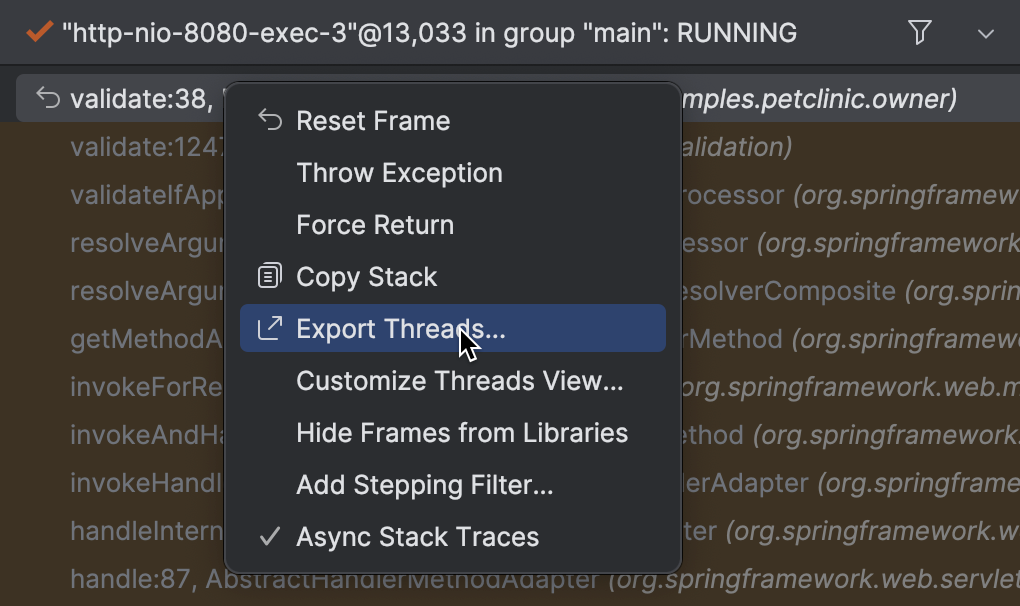Open the thread filter funnel icon
This screenshot has width=1020, height=606.
[x=919, y=32]
